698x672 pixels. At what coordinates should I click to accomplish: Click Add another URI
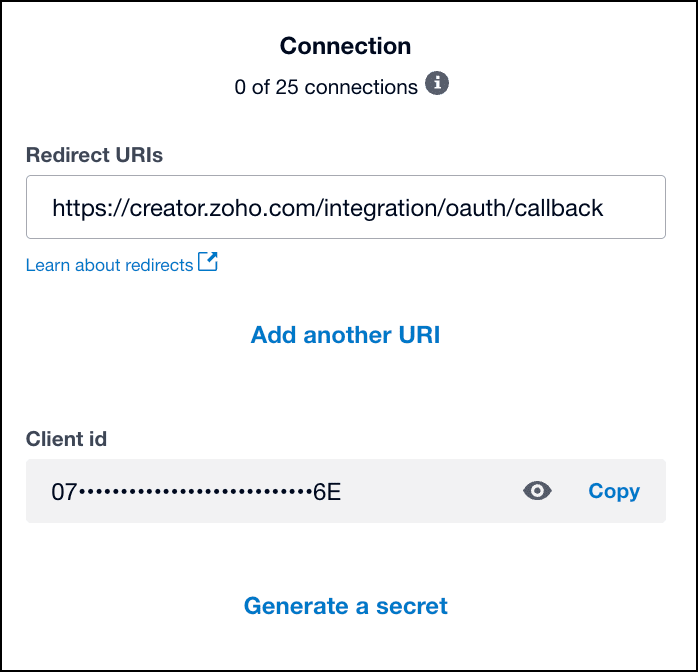click(x=345, y=335)
